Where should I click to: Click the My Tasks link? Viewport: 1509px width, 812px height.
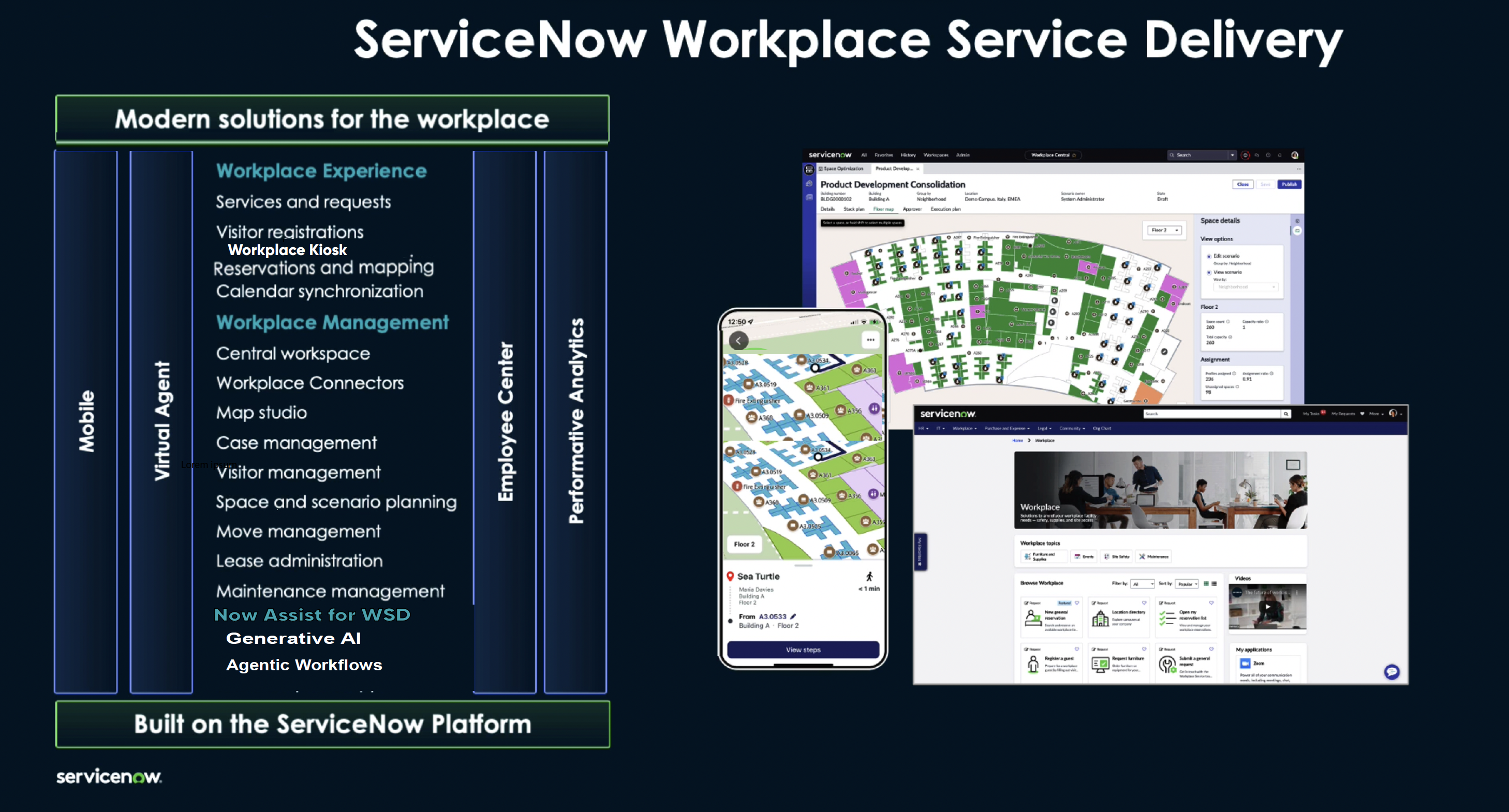[1311, 414]
